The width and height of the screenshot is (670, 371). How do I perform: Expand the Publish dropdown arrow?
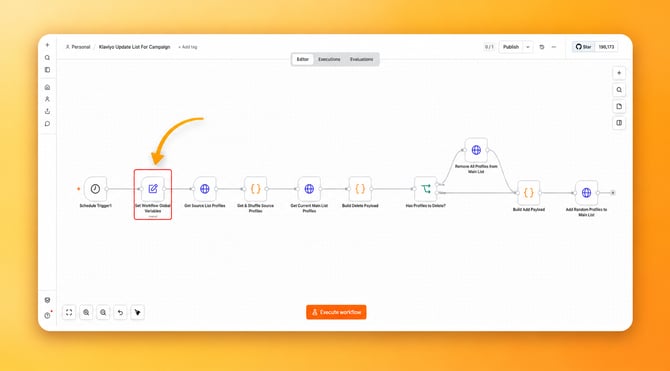(528, 47)
